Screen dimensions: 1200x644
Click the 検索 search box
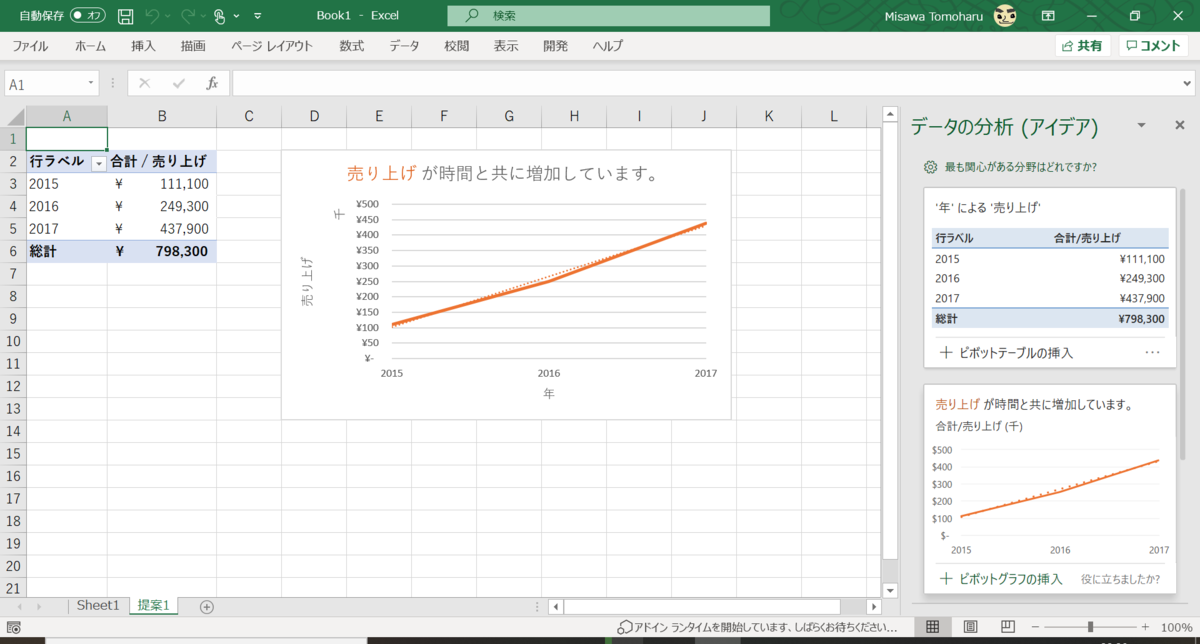pyautogui.click(x=608, y=16)
